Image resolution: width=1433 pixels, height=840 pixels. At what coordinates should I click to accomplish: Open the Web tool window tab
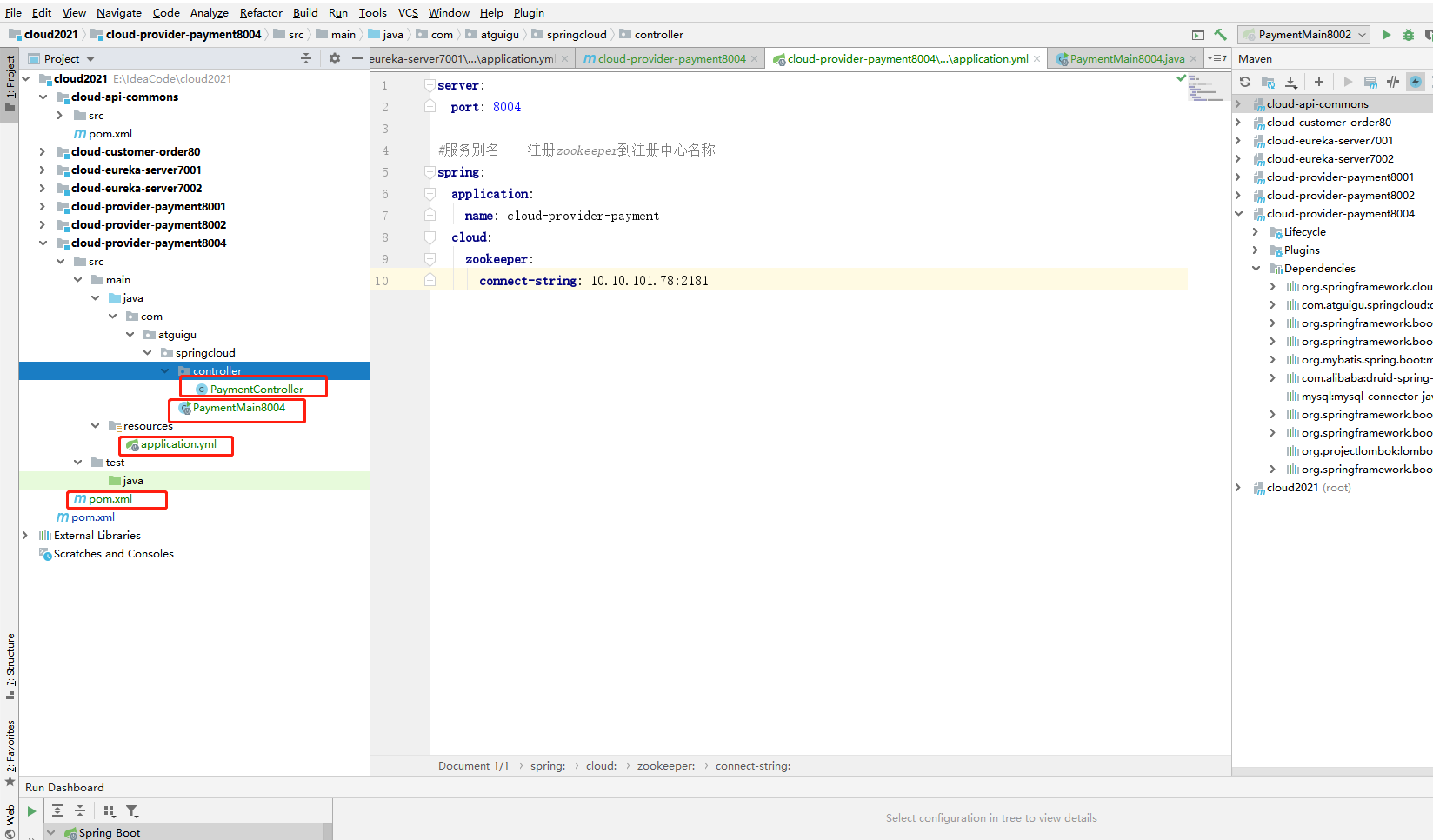click(x=10, y=821)
